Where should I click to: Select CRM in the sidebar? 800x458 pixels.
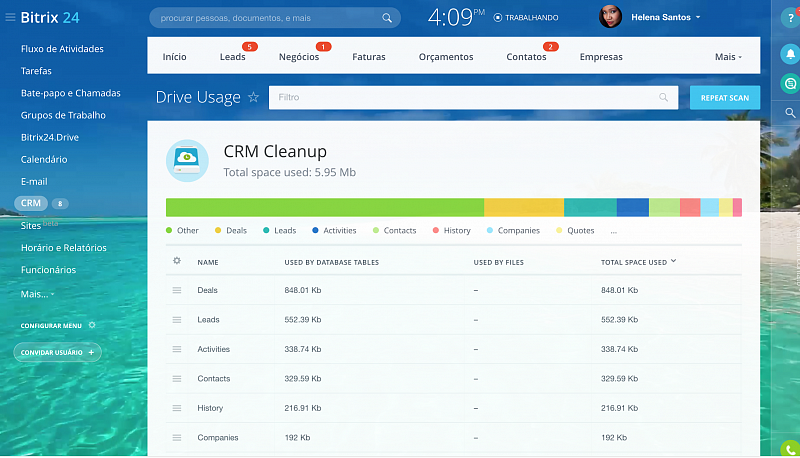(x=31, y=203)
